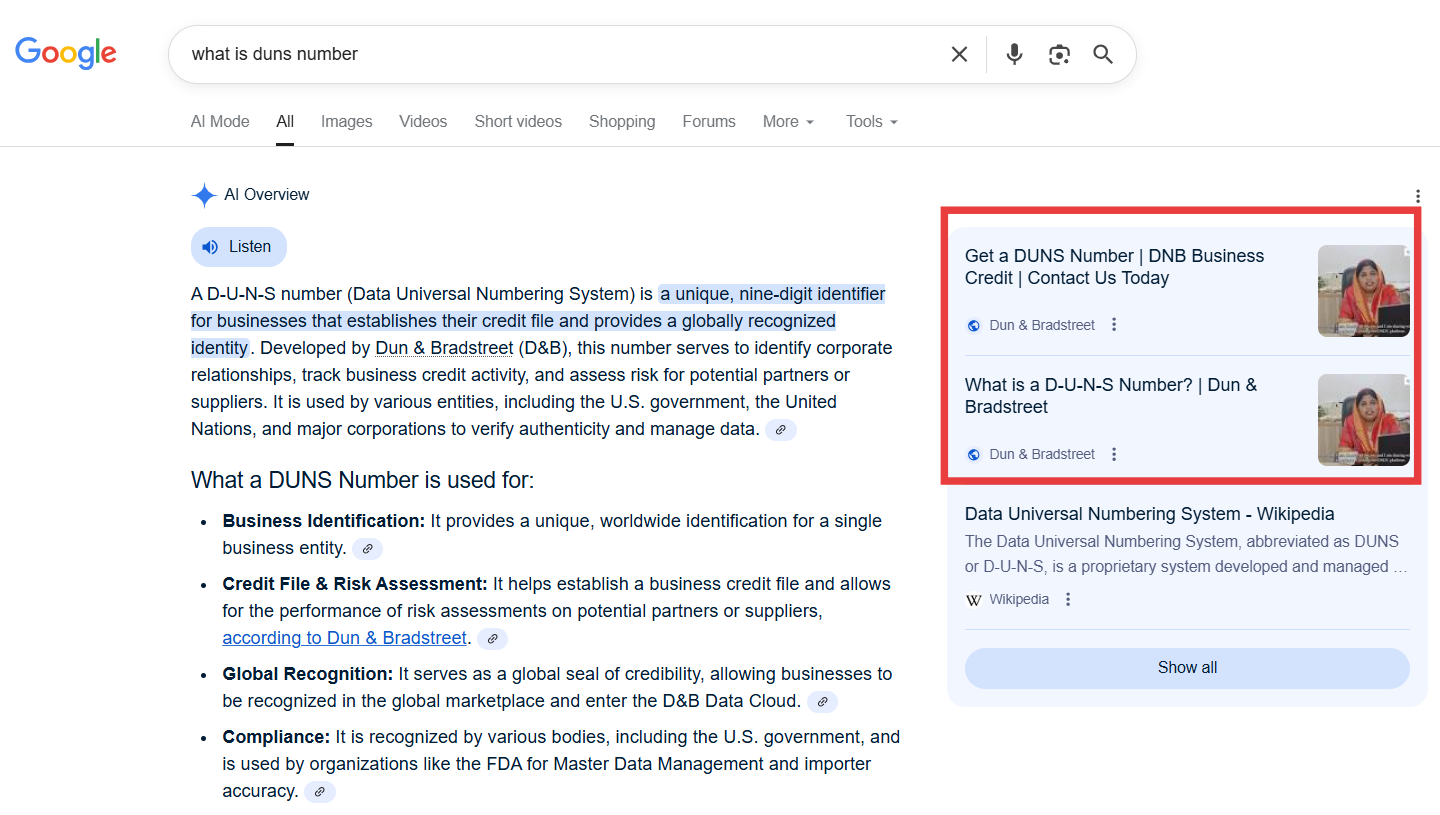Start voice search with microphone icon
This screenshot has width=1440, height=815.
tap(1014, 54)
